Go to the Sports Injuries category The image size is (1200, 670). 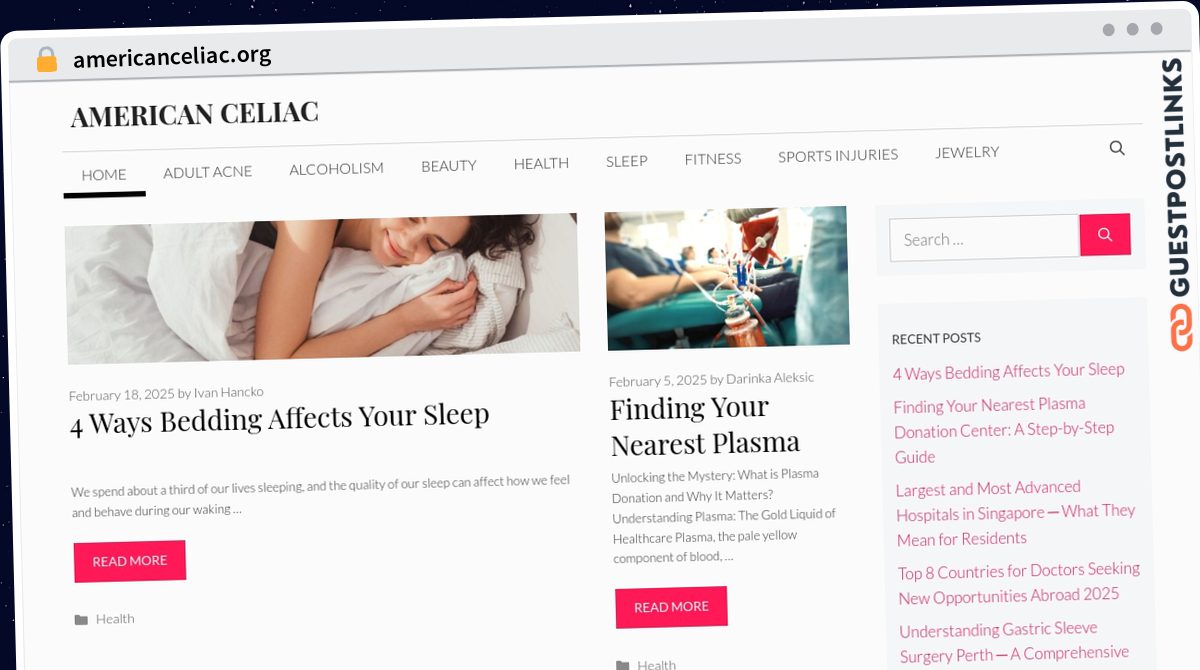[838, 155]
